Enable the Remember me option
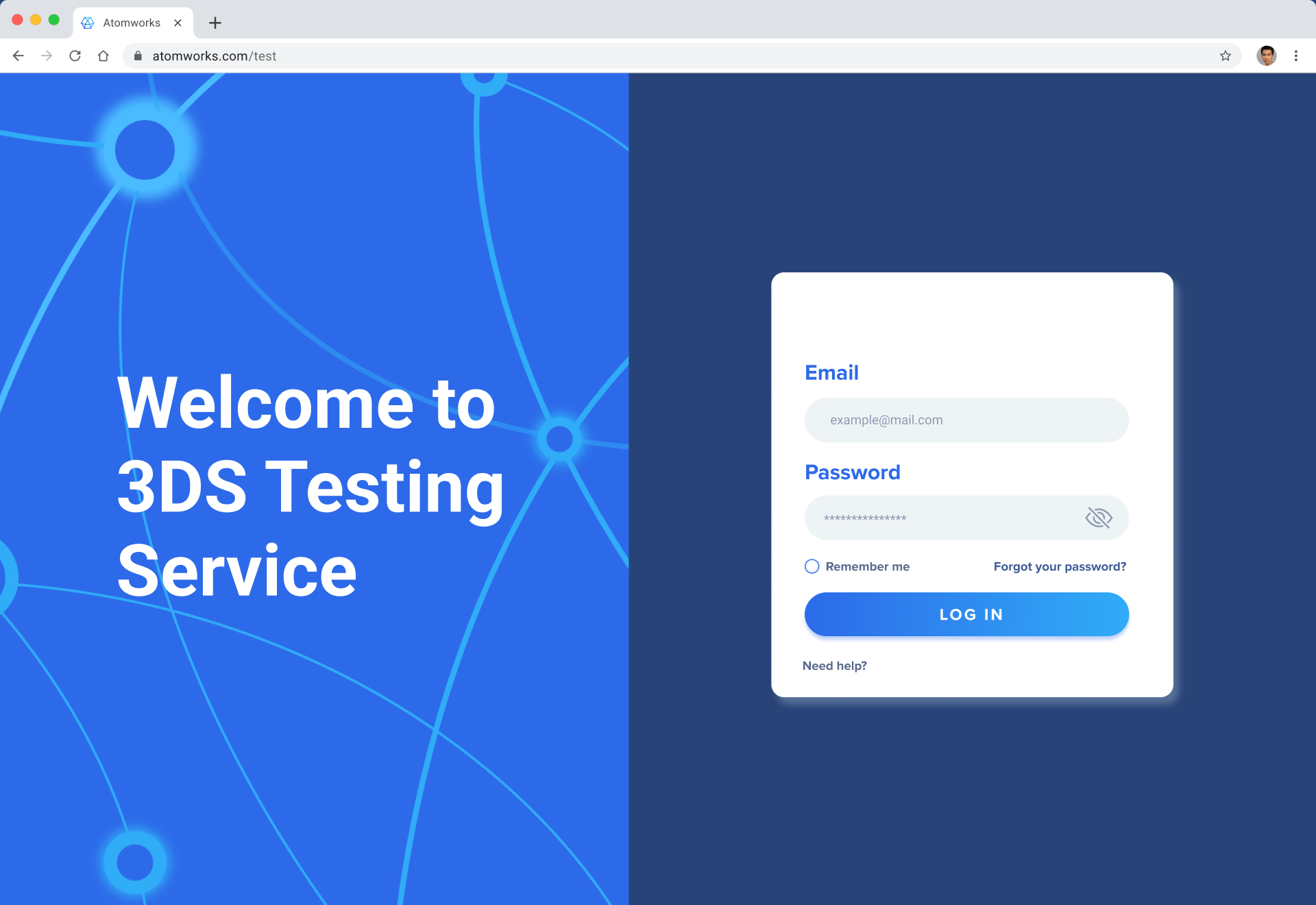1316x905 pixels. click(812, 566)
